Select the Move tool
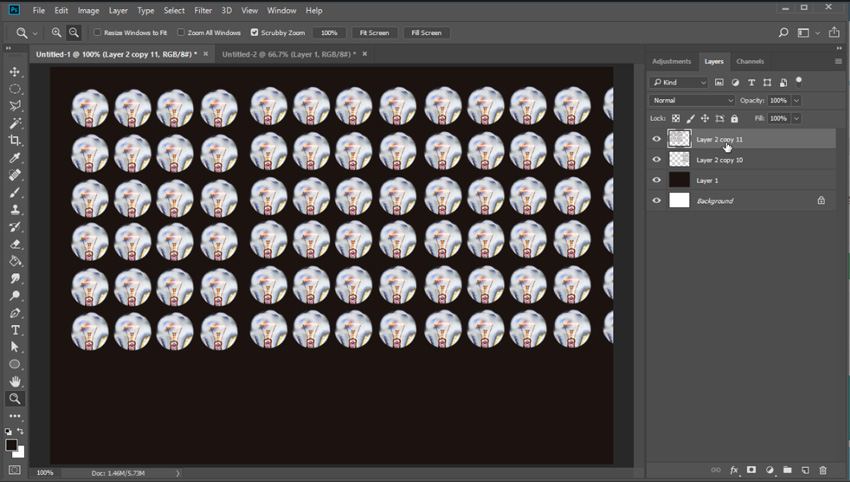The image size is (850, 482). [15, 72]
